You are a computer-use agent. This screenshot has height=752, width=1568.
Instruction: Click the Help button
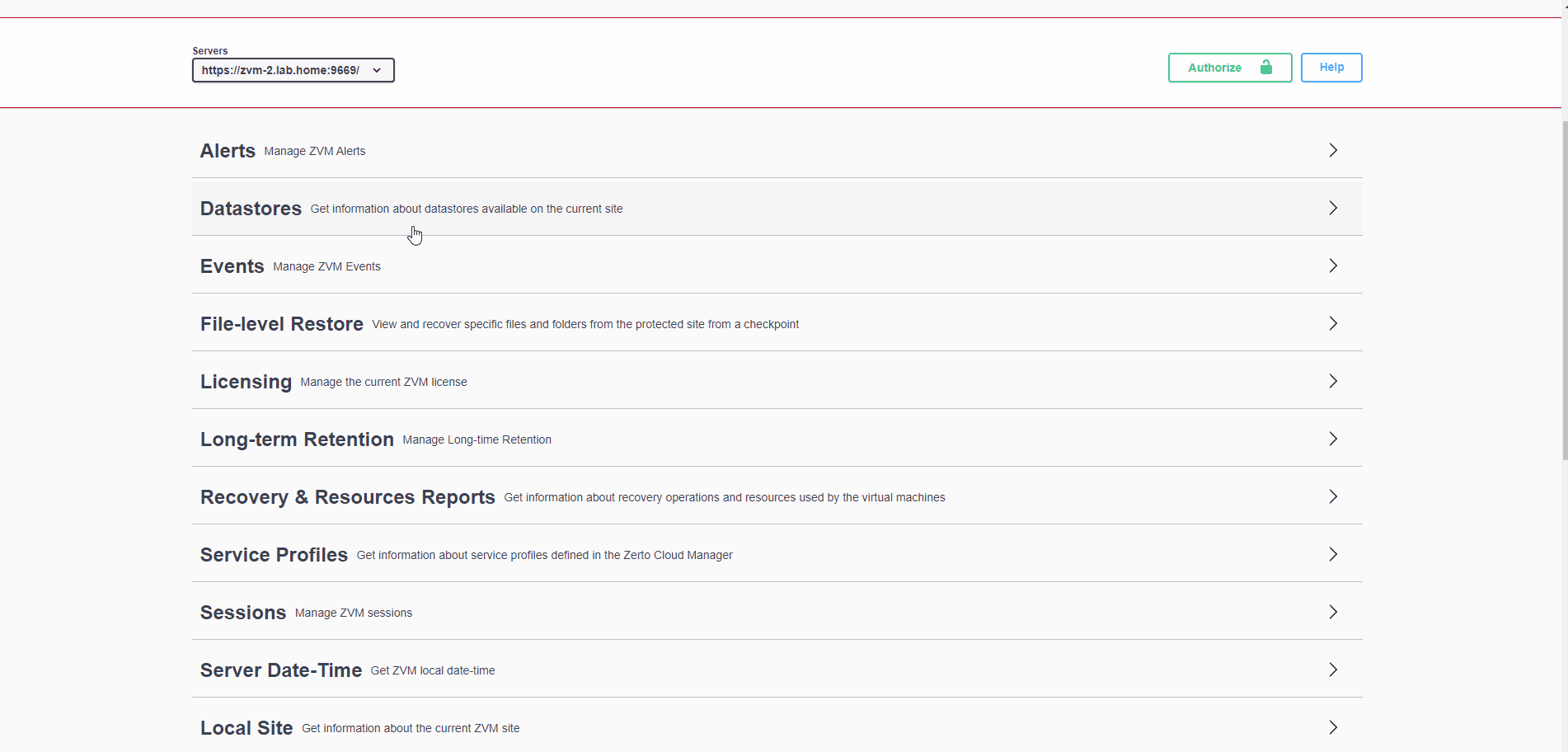click(x=1331, y=68)
